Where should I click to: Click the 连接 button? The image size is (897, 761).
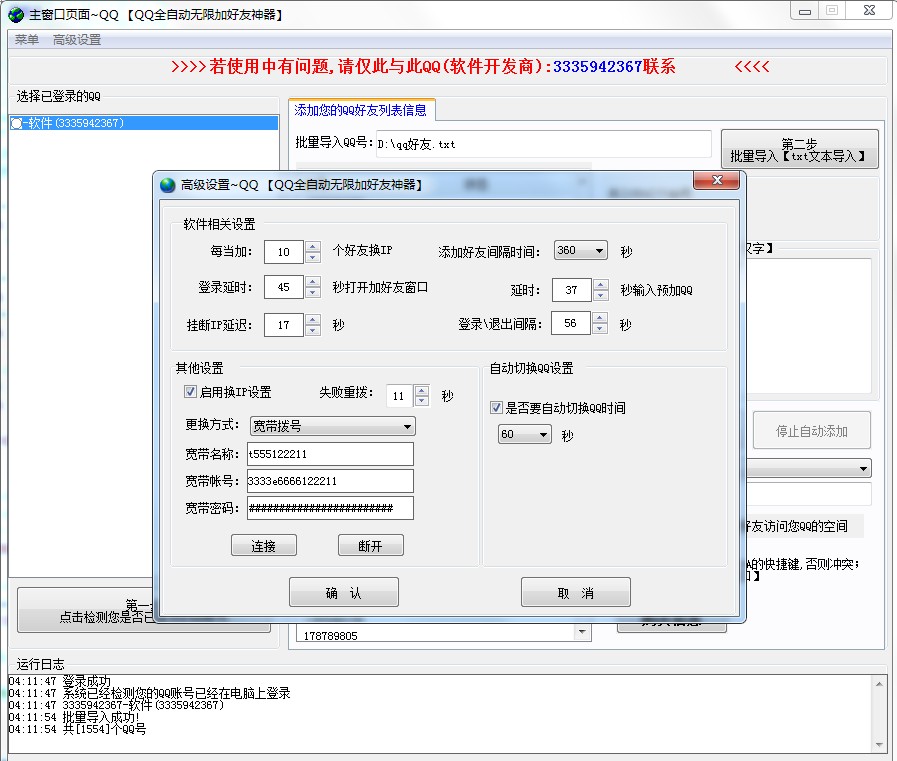(264, 545)
